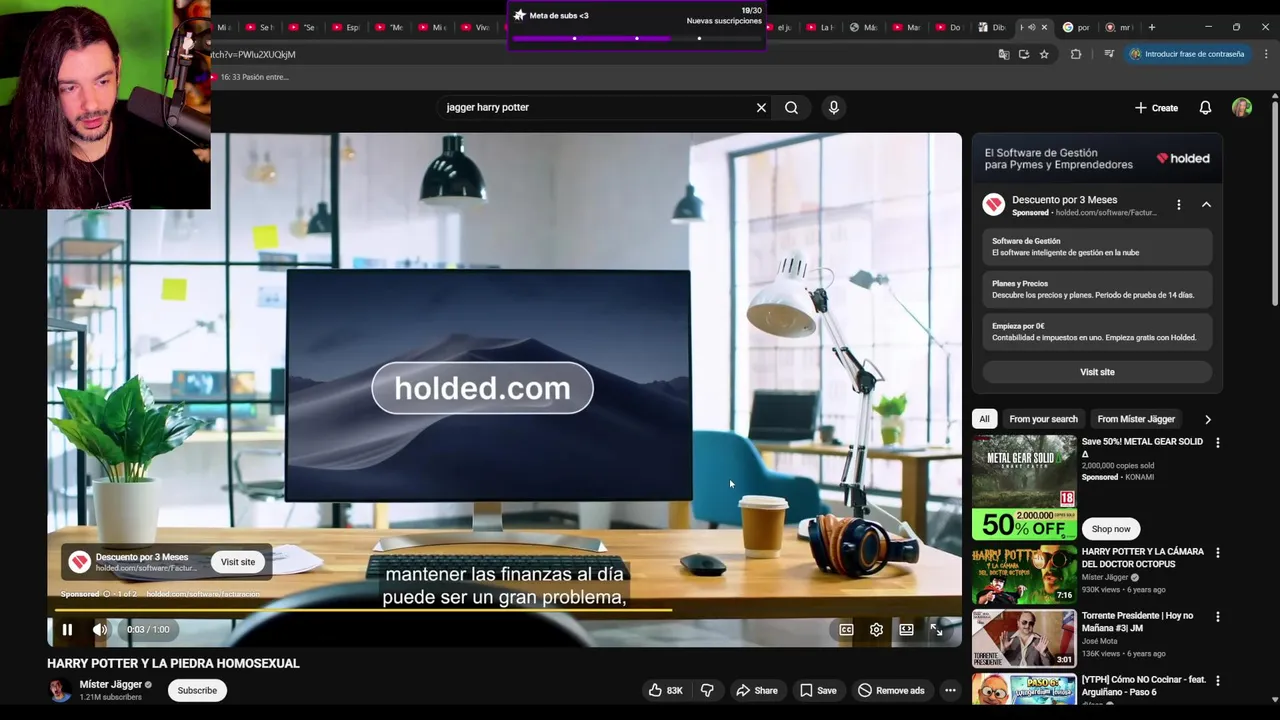
Task: Pause the video playback
Action: 67,629
